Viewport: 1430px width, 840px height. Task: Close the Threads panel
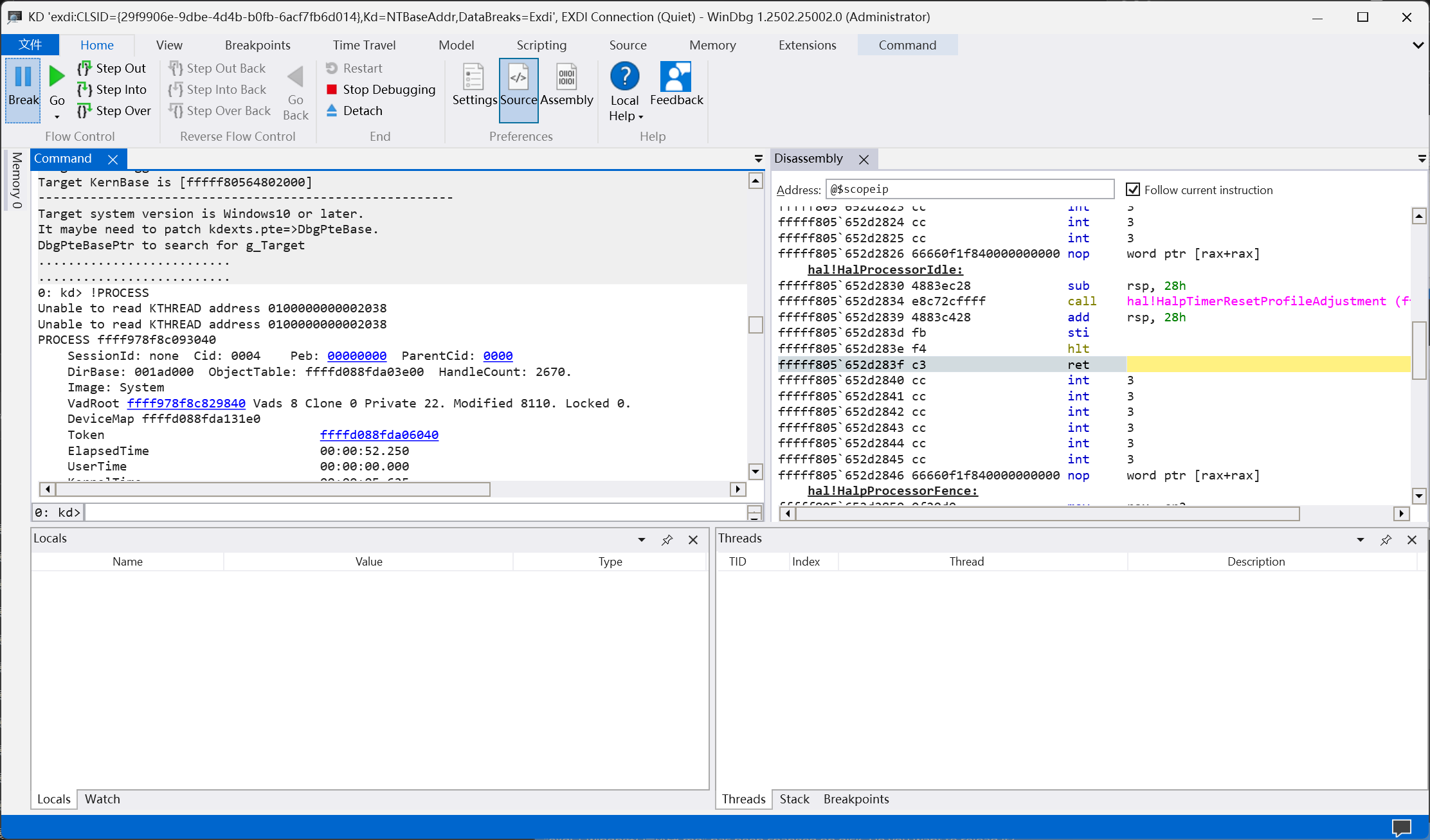1412,540
